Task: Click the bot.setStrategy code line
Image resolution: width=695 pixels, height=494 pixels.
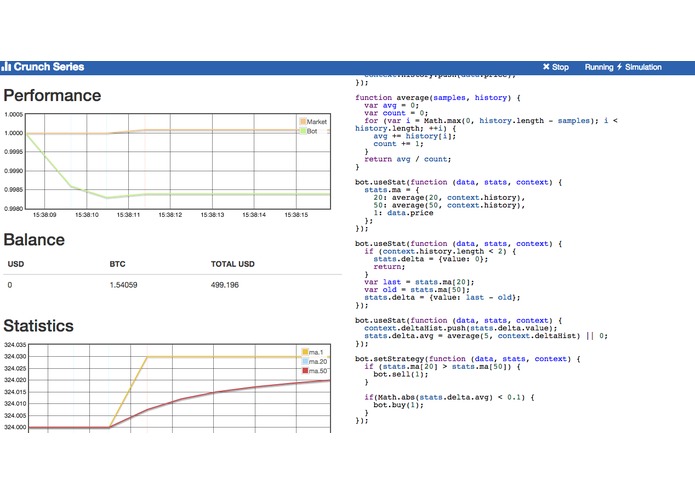Action: [x=468, y=359]
